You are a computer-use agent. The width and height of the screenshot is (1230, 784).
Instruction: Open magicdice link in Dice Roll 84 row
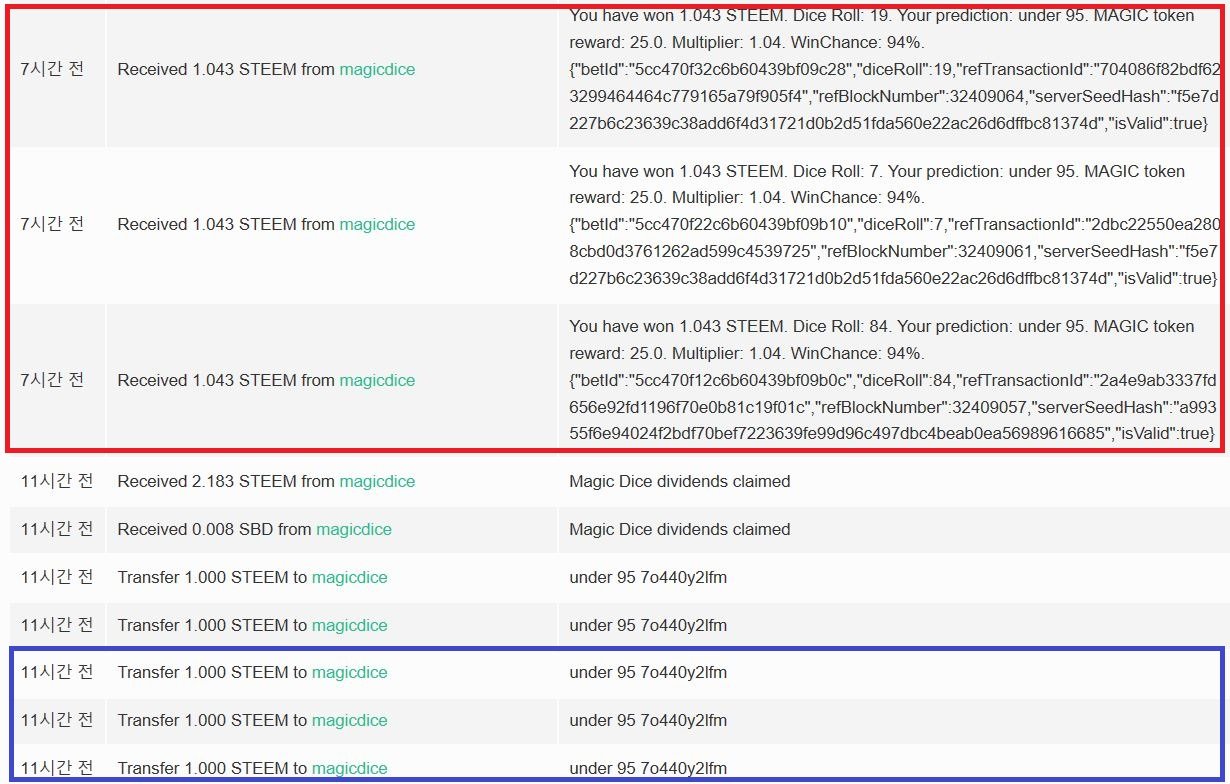coord(377,380)
